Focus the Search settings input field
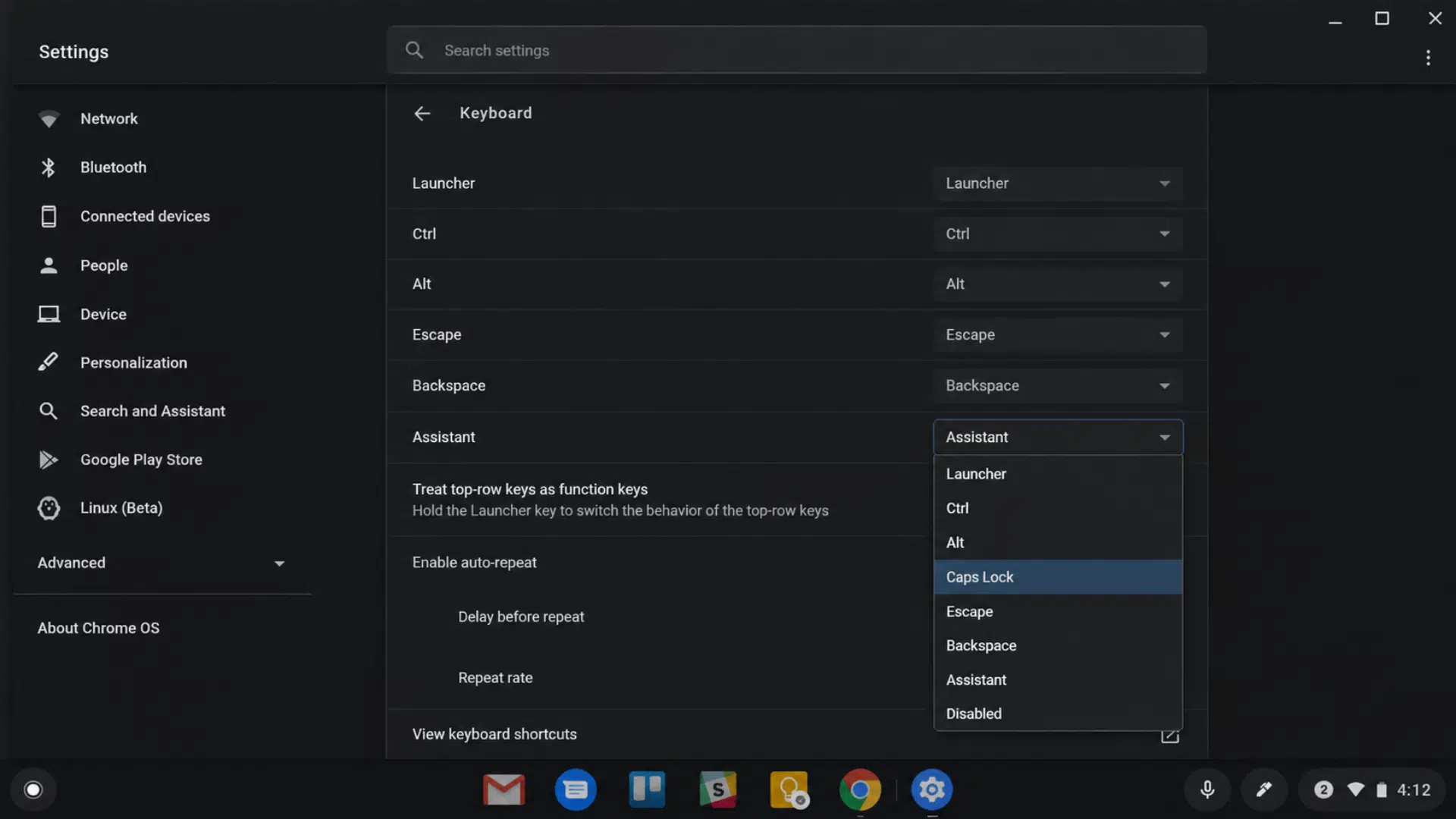The image size is (1456, 819). pos(796,50)
